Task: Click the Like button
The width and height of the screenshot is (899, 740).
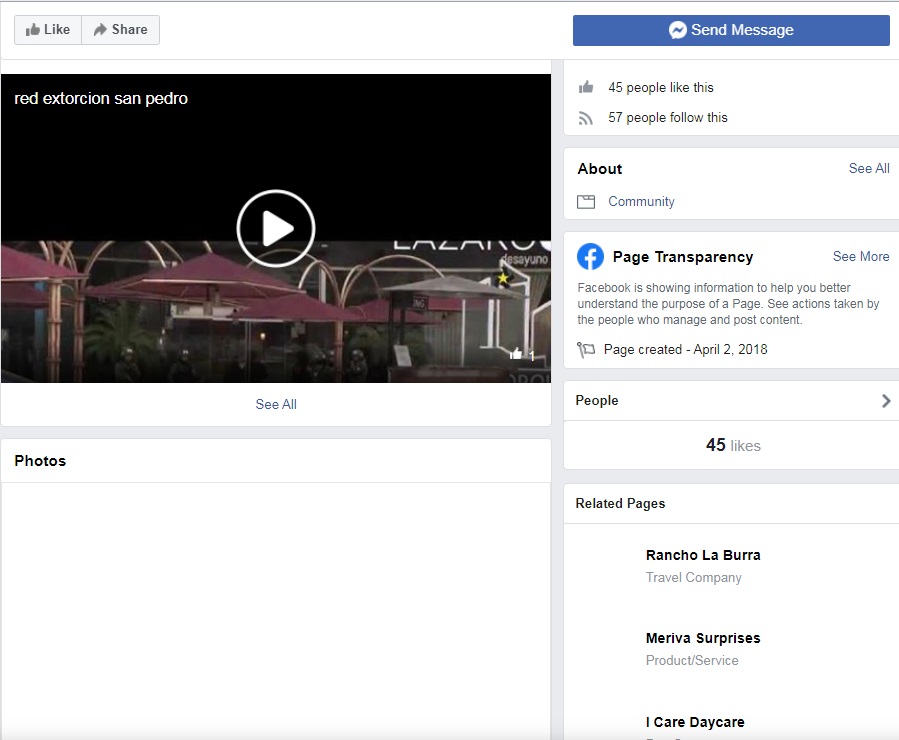Action: point(48,30)
